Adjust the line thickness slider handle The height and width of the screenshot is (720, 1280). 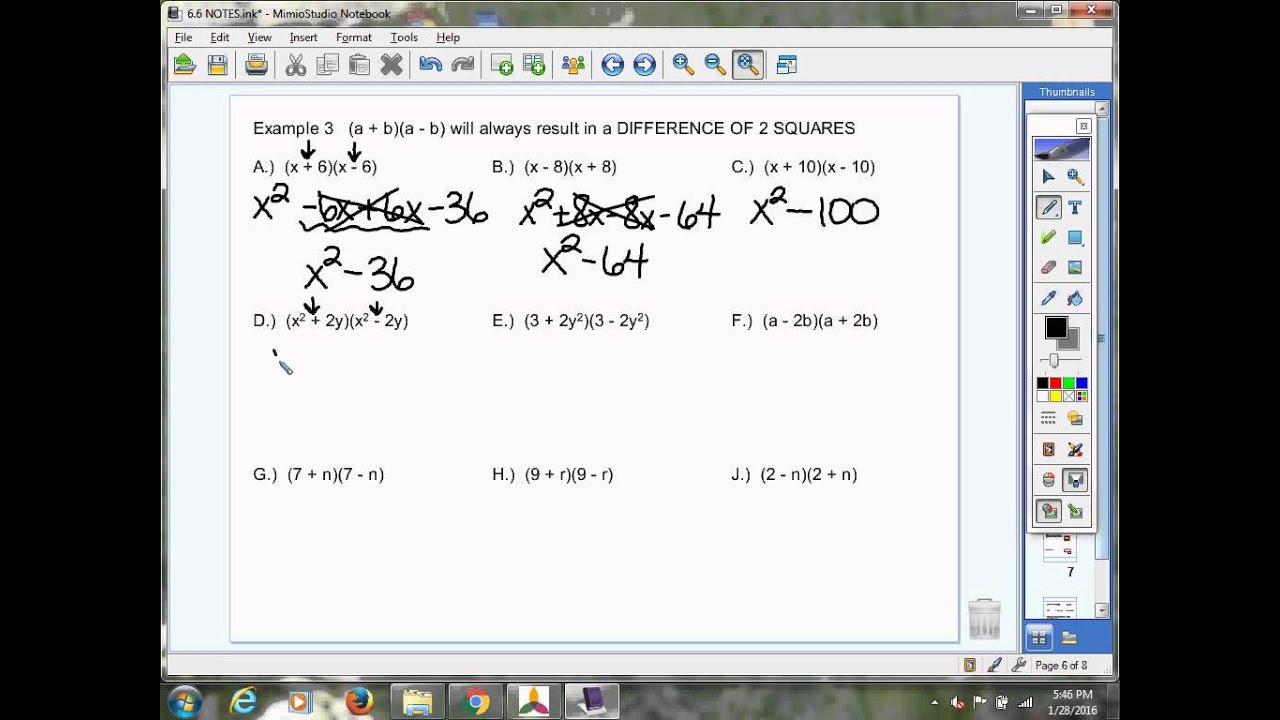point(1053,361)
